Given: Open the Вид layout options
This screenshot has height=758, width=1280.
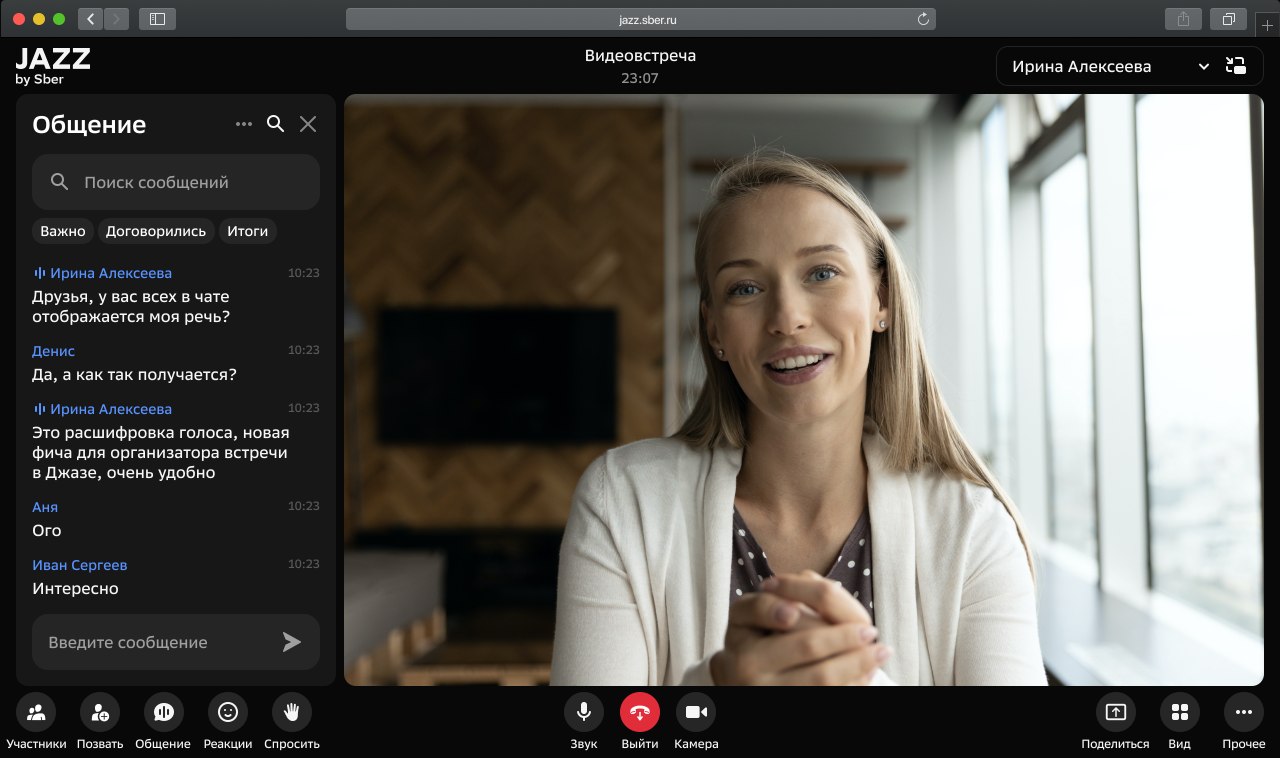Looking at the screenshot, I should point(1180,713).
